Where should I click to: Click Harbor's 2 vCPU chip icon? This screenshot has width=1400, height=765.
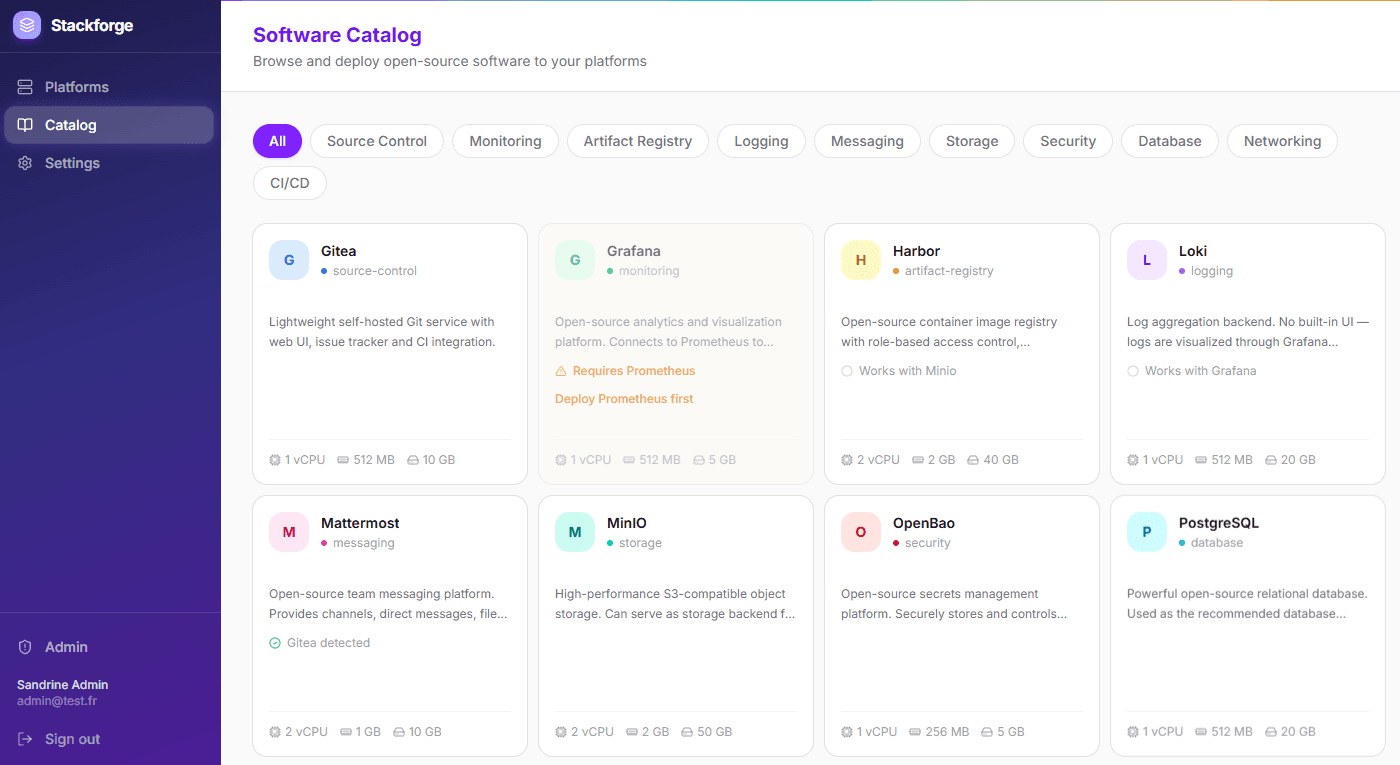coord(847,460)
